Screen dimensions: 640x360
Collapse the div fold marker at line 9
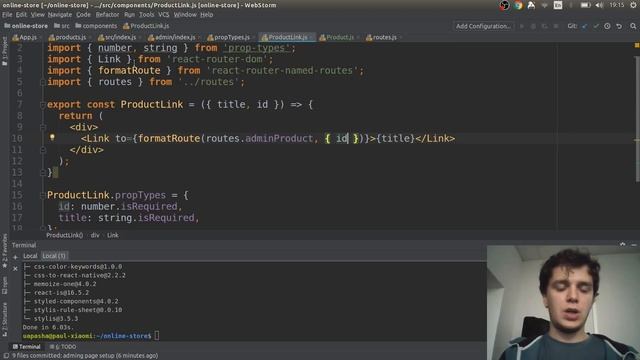click(x=42, y=127)
